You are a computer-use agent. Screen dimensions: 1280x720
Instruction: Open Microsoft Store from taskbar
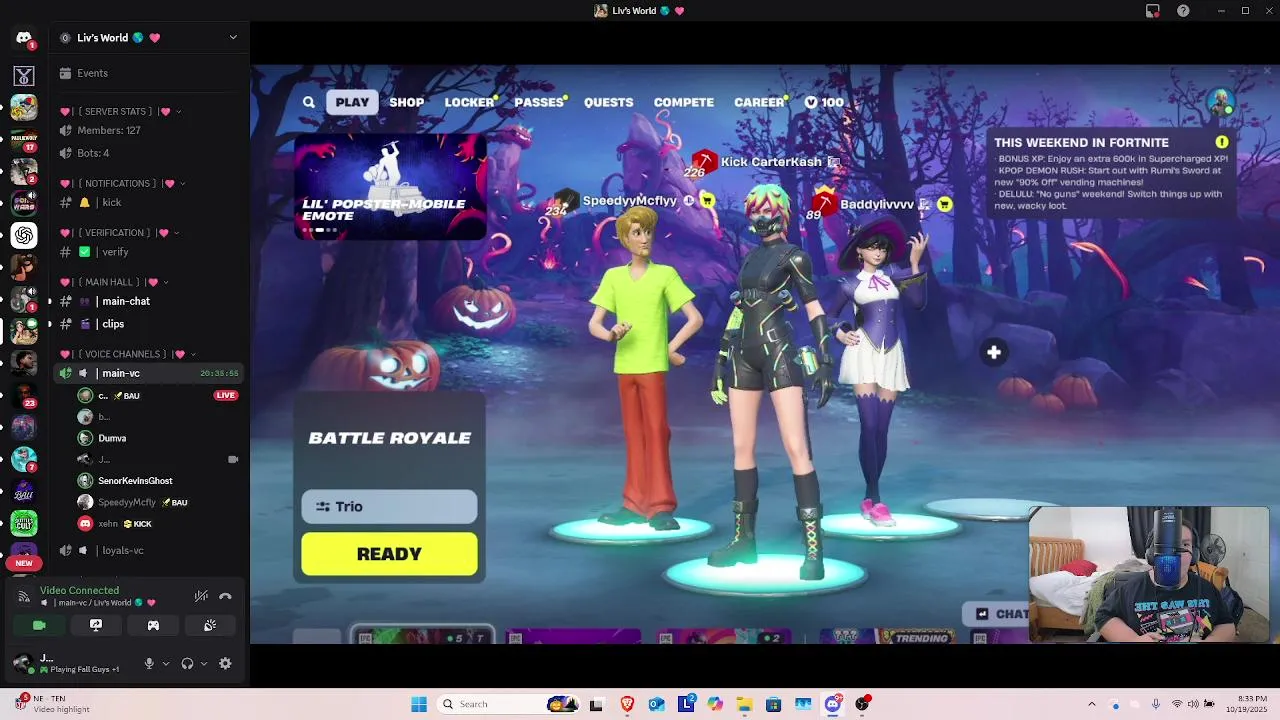tap(774, 704)
